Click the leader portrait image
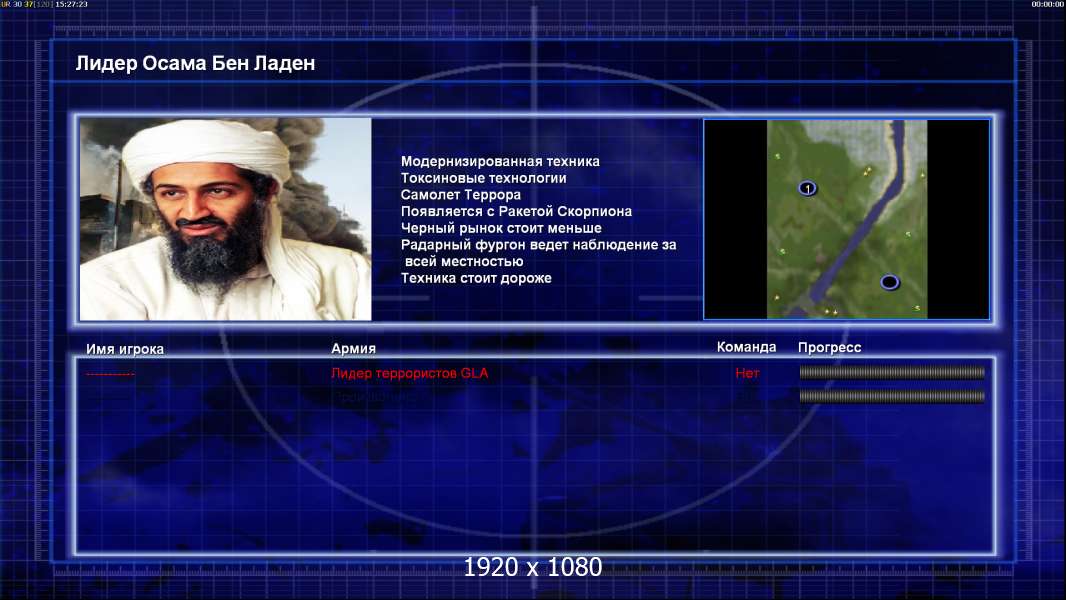1066x600 pixels. tap(226, 219)
